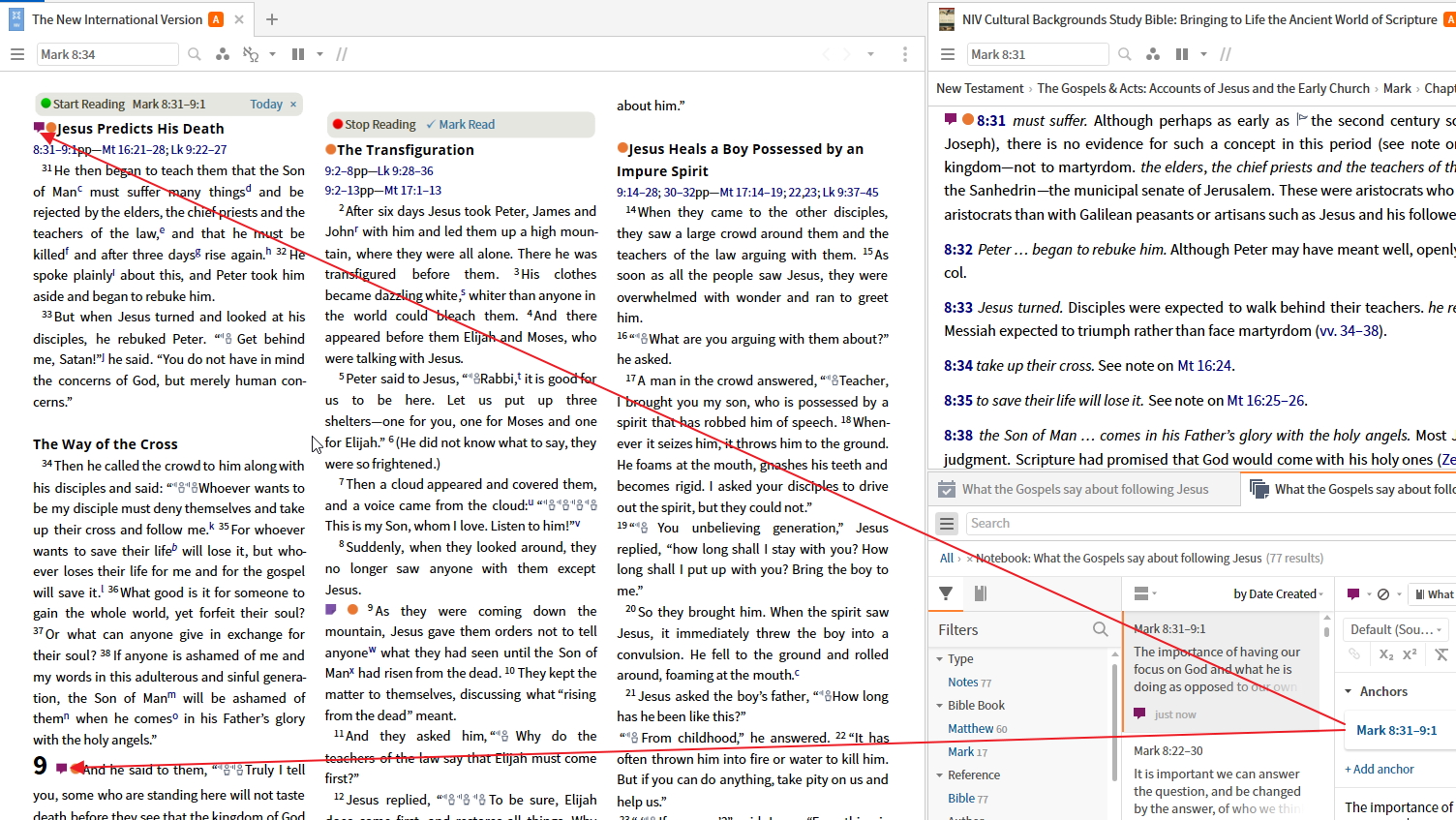
Task: Open Notes panel hamburger menu
Action: pyautogui.click(x=947, y=524)
